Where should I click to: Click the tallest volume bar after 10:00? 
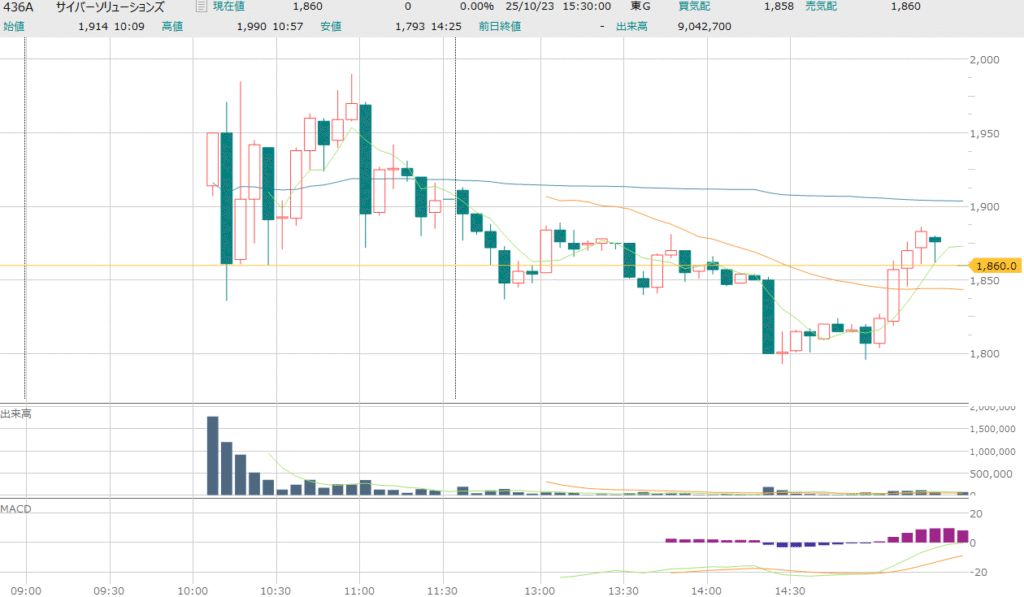(x=212, y=455)
